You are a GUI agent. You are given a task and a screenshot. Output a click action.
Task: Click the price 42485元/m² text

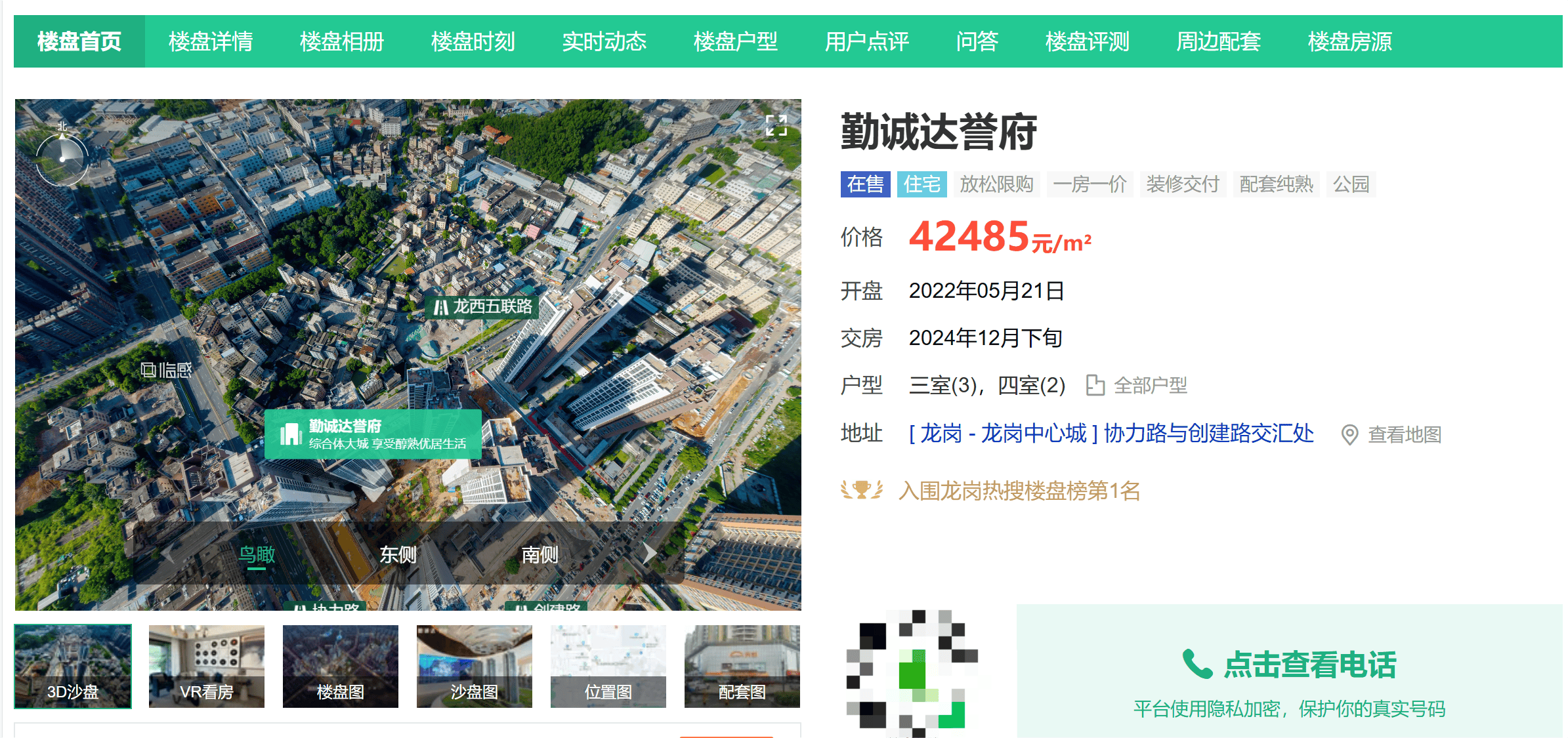point(1000,237)
